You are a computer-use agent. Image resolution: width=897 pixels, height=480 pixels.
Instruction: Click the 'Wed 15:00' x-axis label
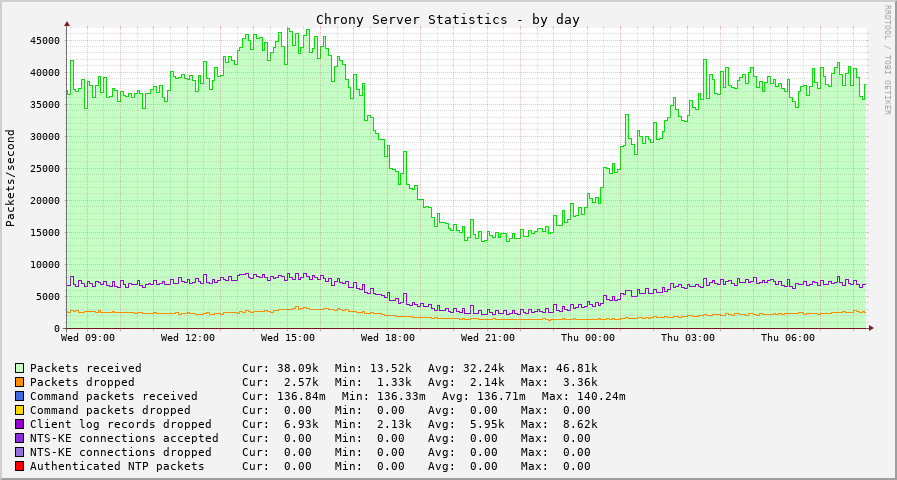coord(288,338)
